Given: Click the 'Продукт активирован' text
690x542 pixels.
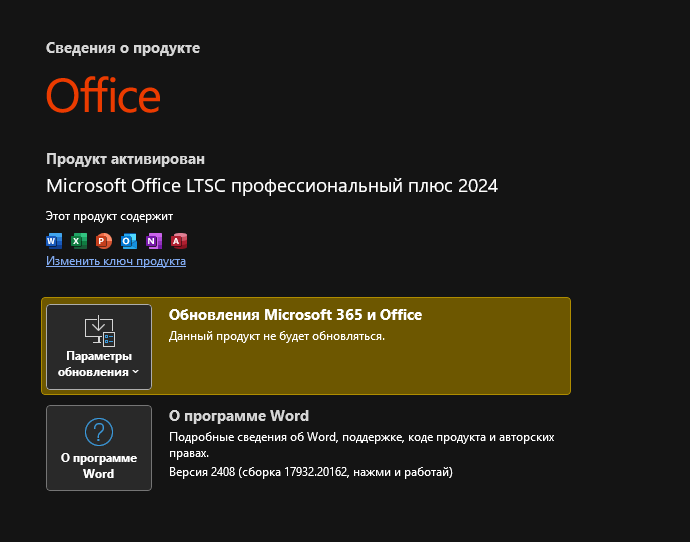Looking at the screenshot, I should (x=125, y=159).
